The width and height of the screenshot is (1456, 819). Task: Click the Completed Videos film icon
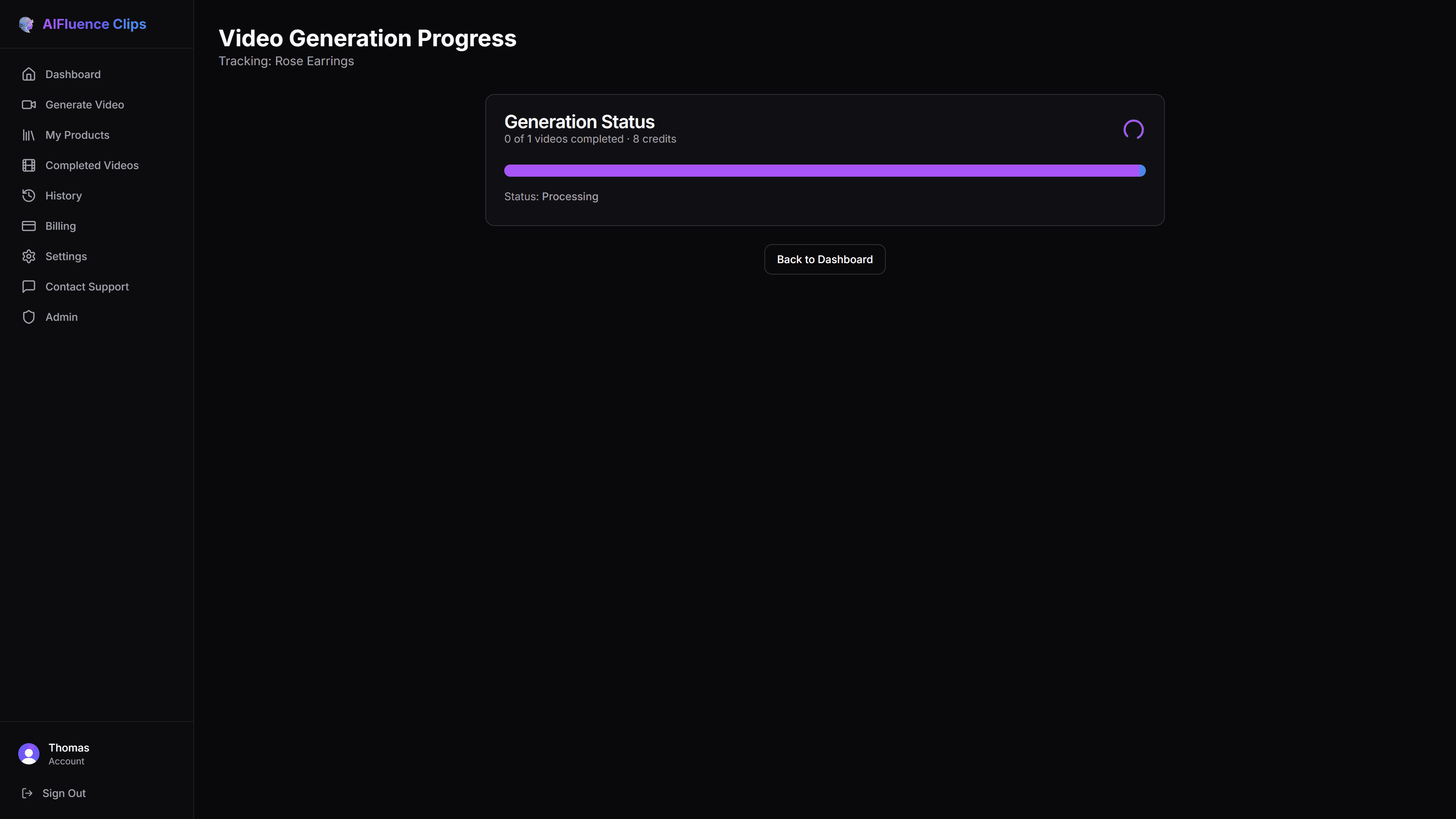point(29,166)
